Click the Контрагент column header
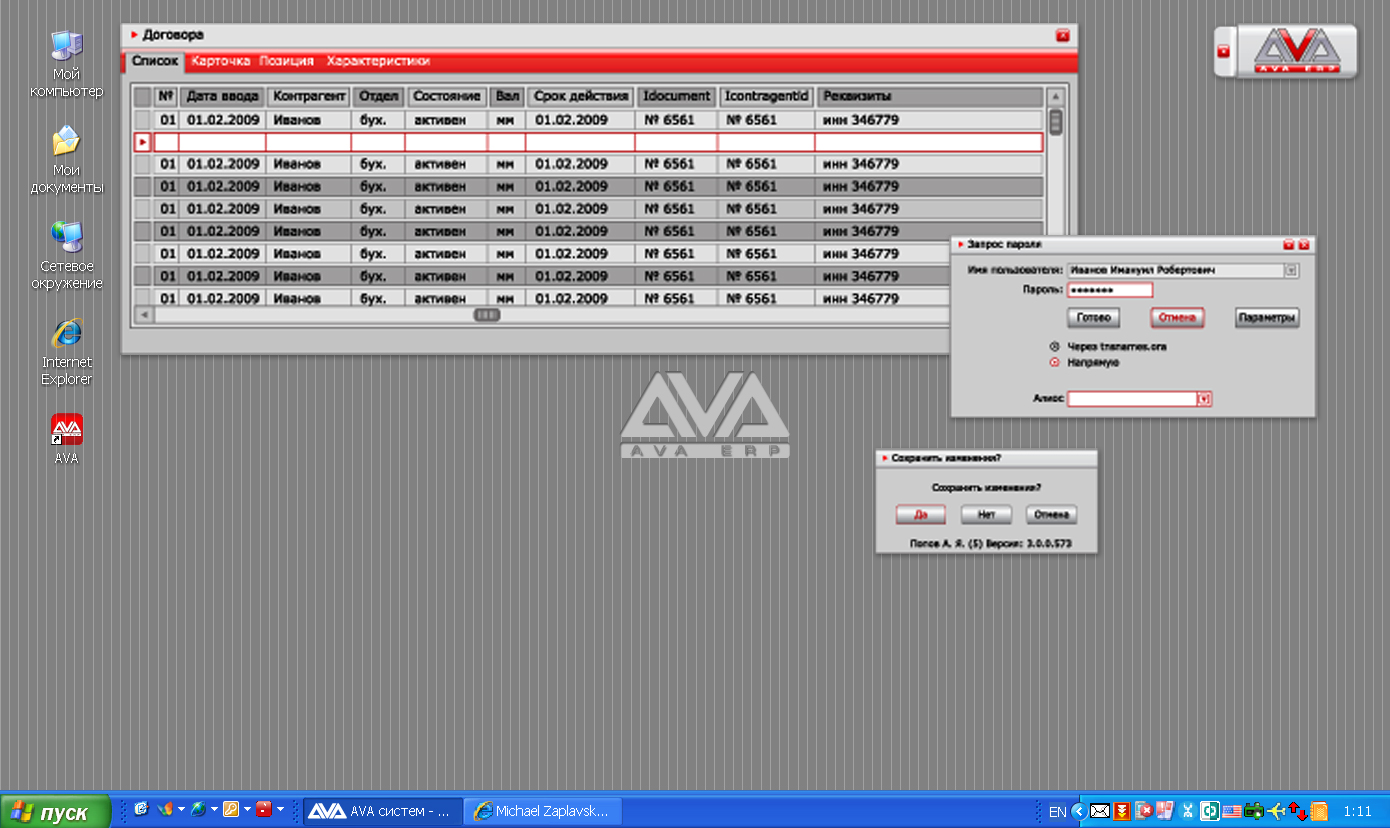The image size is (1390, 828). [x=309, y=97]
